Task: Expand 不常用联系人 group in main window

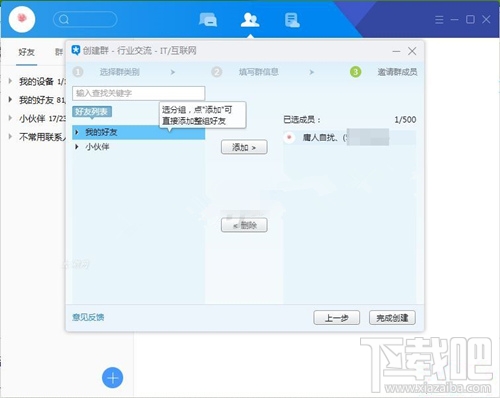Action: [10, 136]
